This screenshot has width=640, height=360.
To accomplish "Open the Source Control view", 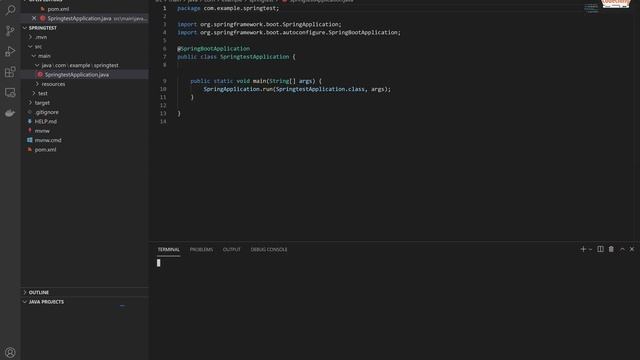I will point(10,31).
